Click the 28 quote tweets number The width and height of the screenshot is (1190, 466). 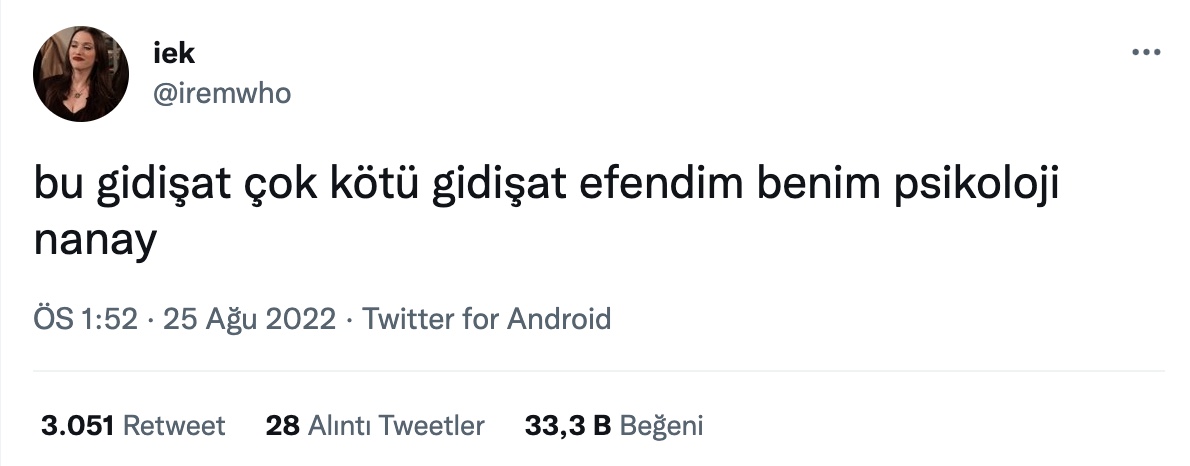pos(282,426)
